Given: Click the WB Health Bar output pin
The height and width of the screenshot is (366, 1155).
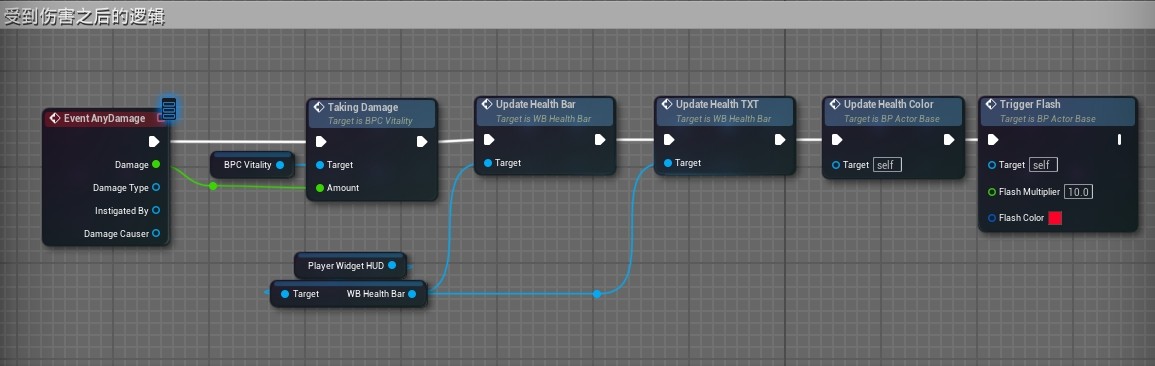Looking at the screenshot, I should point(412,294).
